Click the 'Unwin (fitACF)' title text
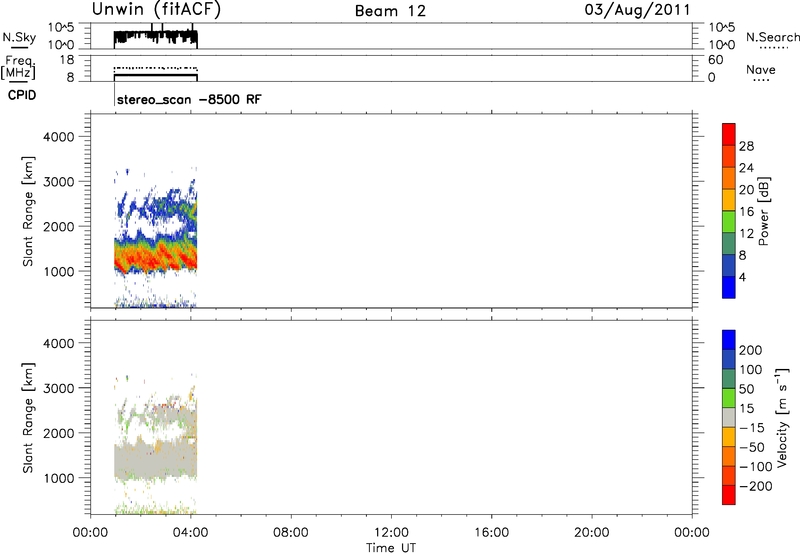This screenshot has height=554, width=800. coord(156,10)
